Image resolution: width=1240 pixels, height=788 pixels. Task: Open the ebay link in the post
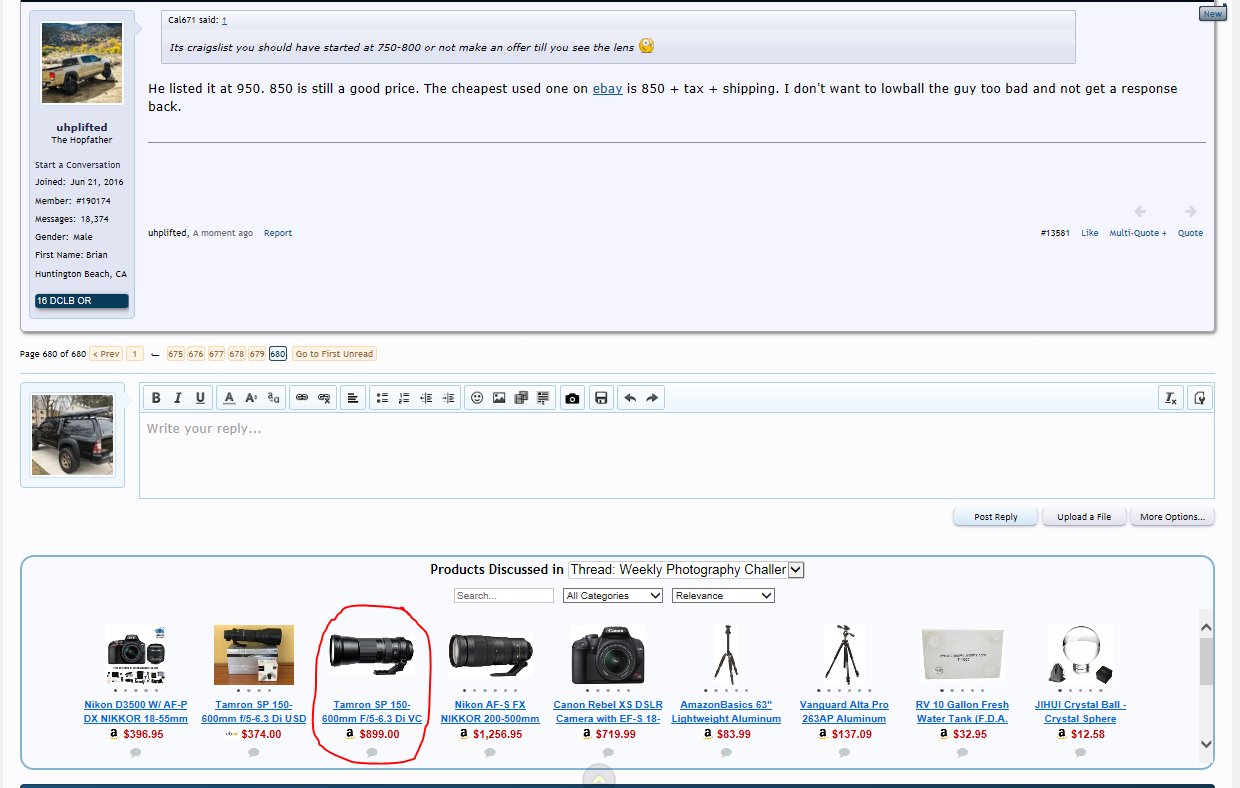pos(607,89)
